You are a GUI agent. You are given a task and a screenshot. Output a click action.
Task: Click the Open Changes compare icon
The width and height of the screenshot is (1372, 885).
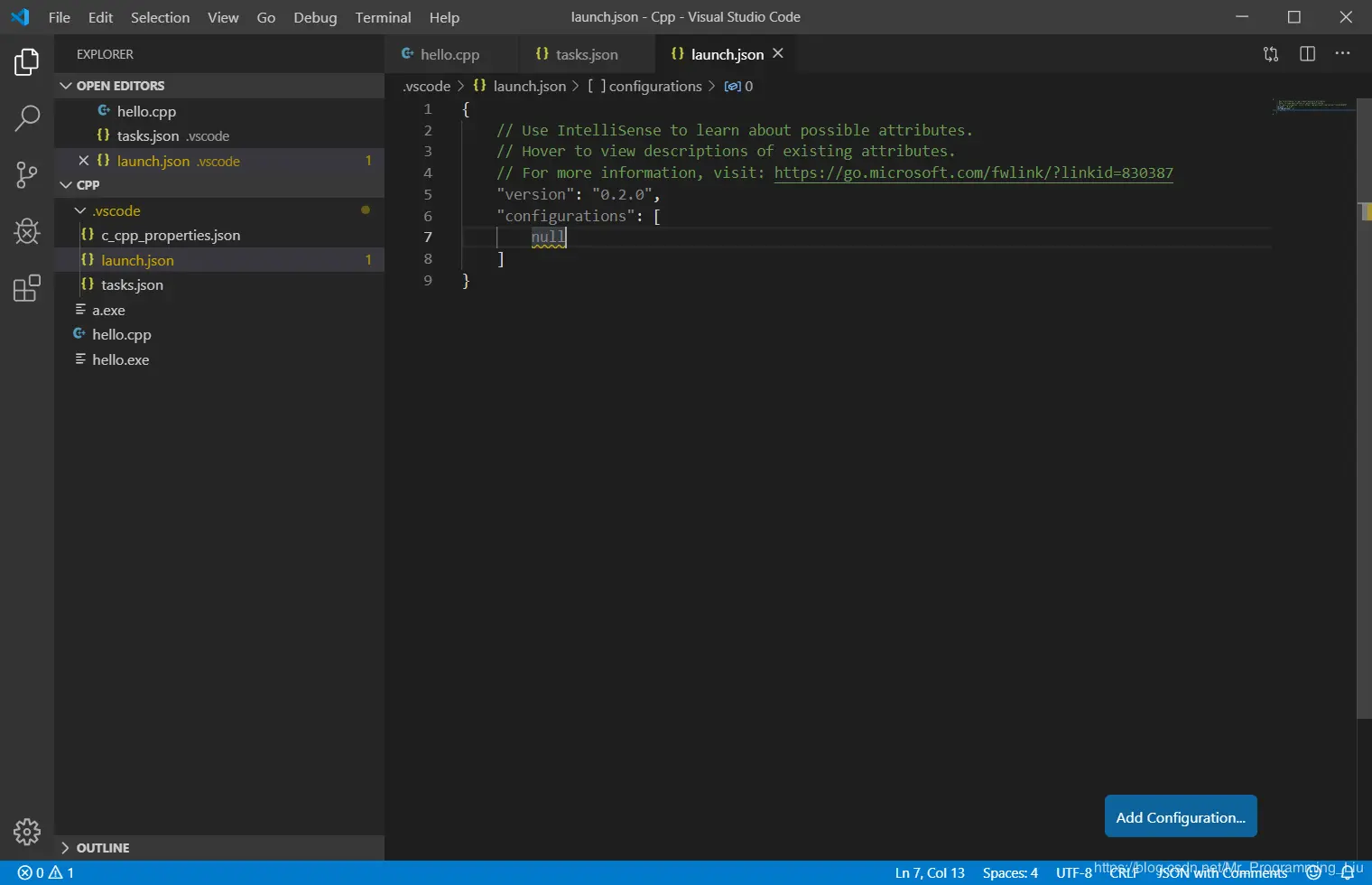click(x=1271, y=54)
